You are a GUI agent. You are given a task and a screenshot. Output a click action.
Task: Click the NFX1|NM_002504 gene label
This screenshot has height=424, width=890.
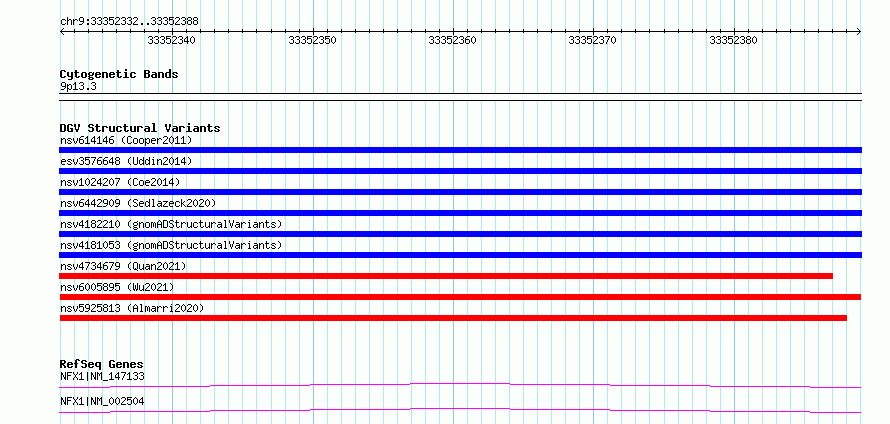coord(102,402)
